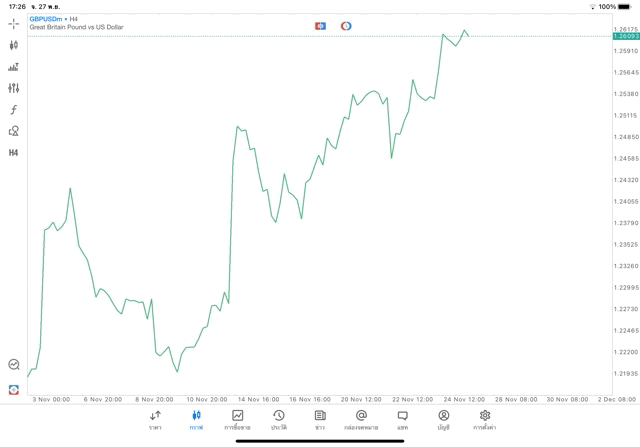640x447 pixels.
Task: Open the chart search magnifier icon
Action: (x=14, y=365)
